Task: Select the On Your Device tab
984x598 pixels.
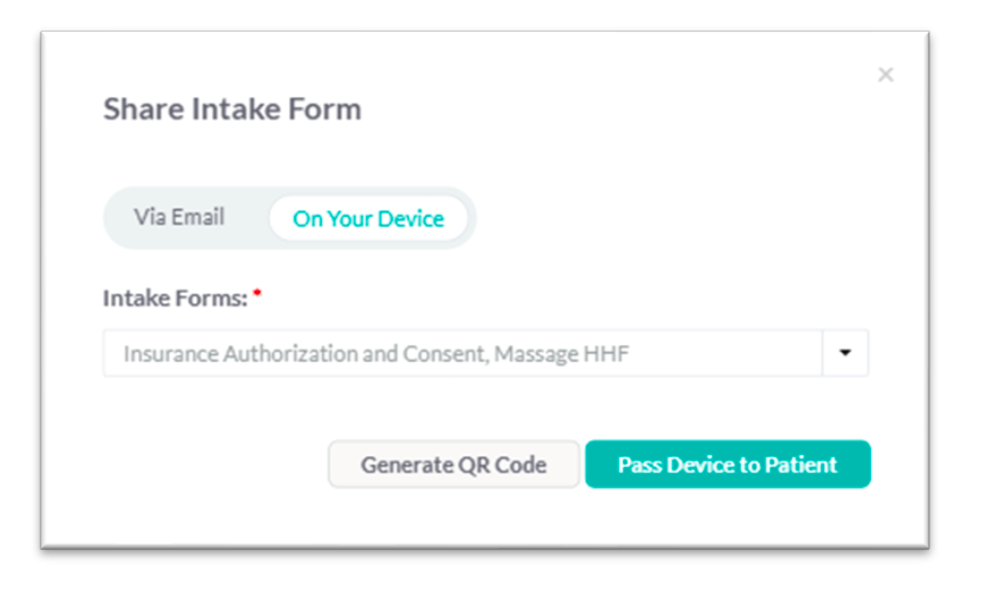Action: (368, 219)
